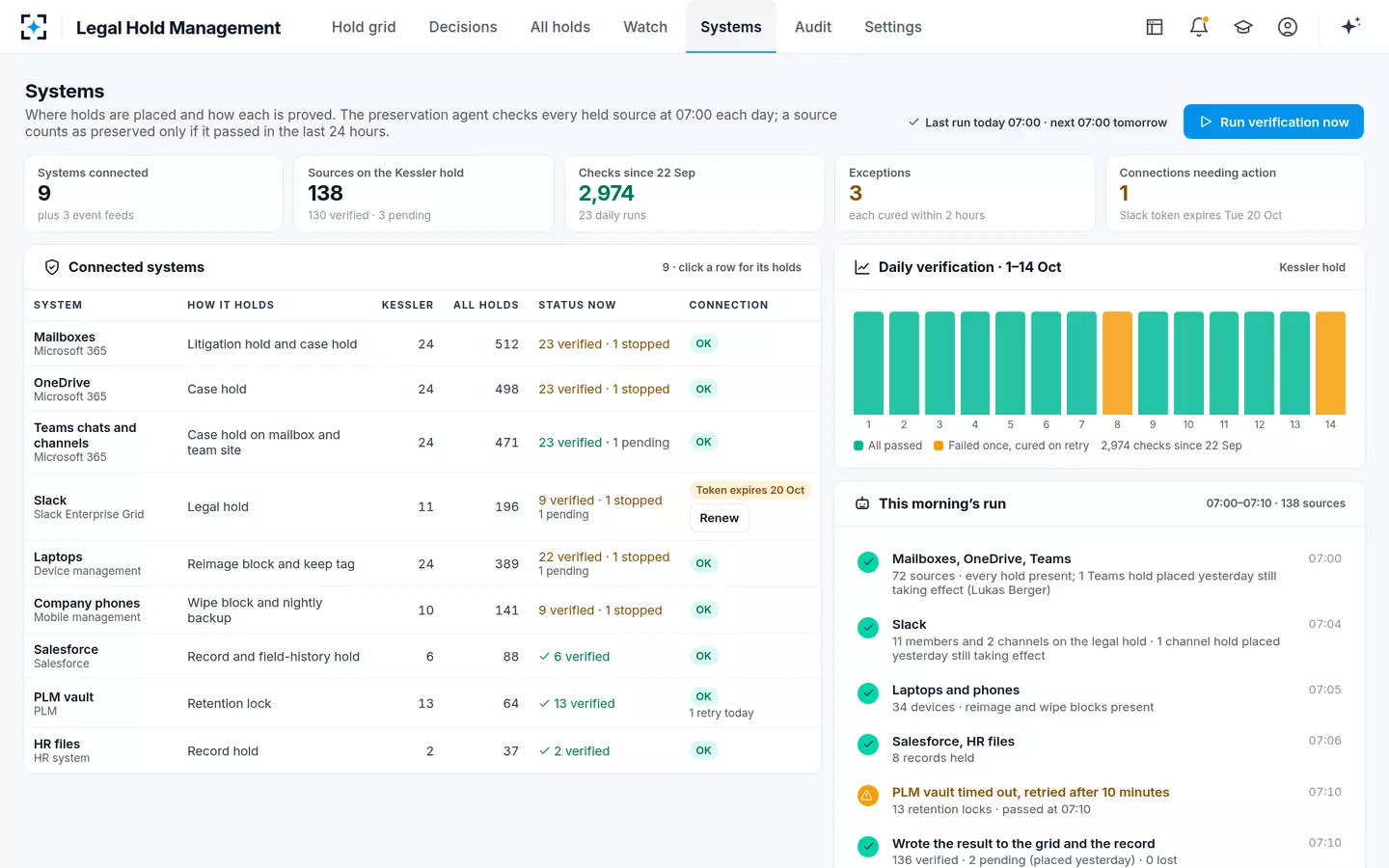Screen dimensions: 1389x868
Task: Click the Status now column header
Action: 577,305
